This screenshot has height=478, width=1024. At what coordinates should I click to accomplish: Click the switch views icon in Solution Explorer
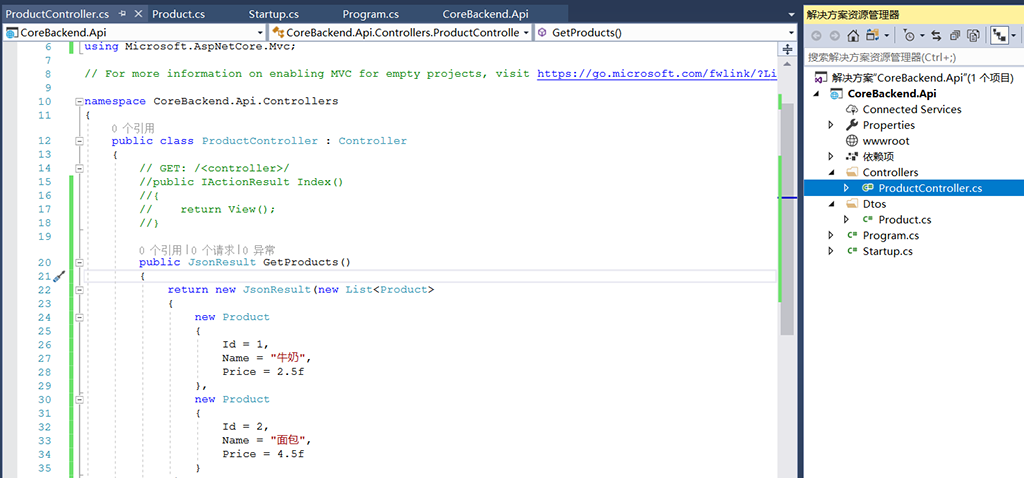(x=872, y=35)
